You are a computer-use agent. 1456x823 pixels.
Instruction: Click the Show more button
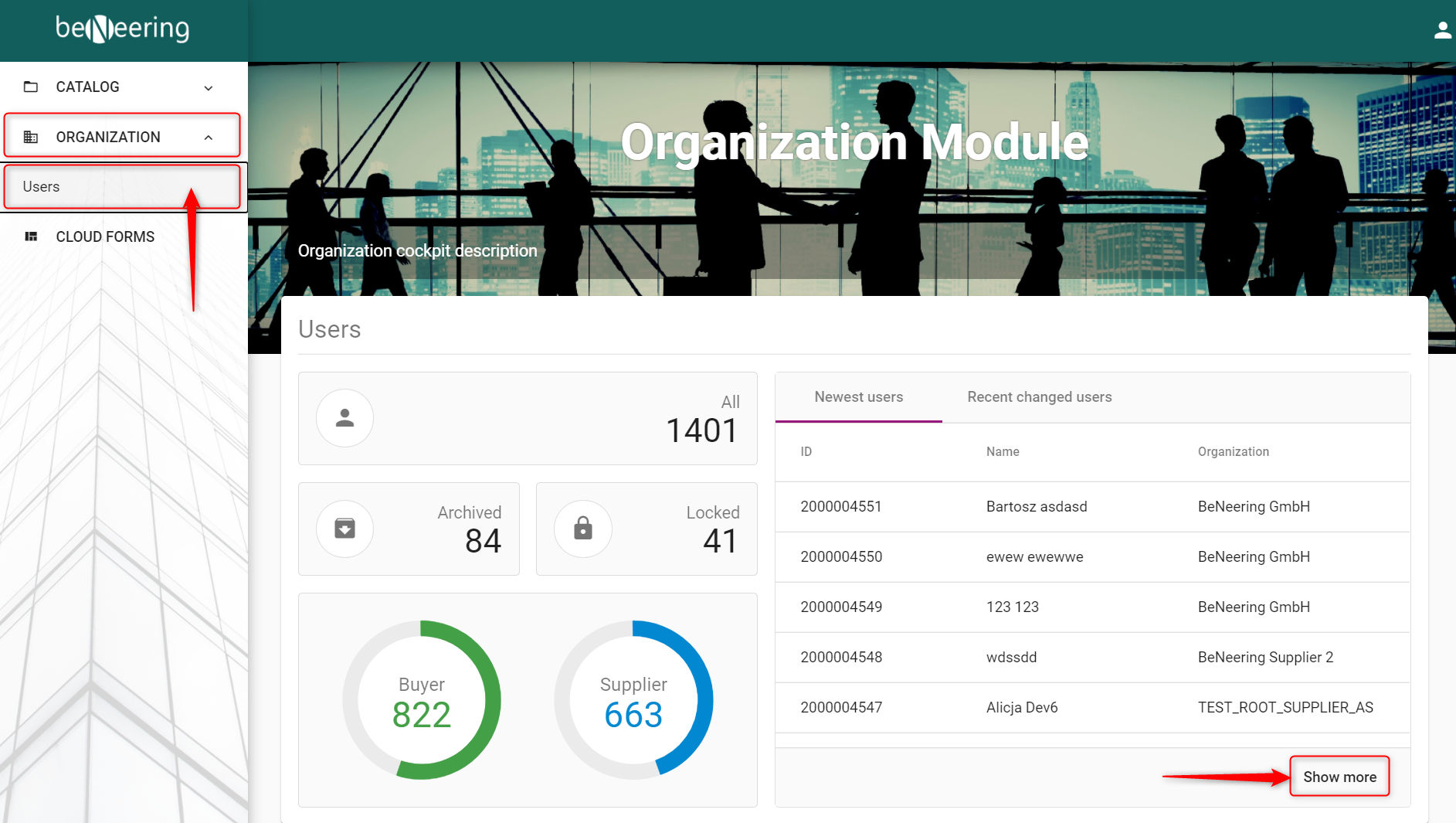(1339, 777)
